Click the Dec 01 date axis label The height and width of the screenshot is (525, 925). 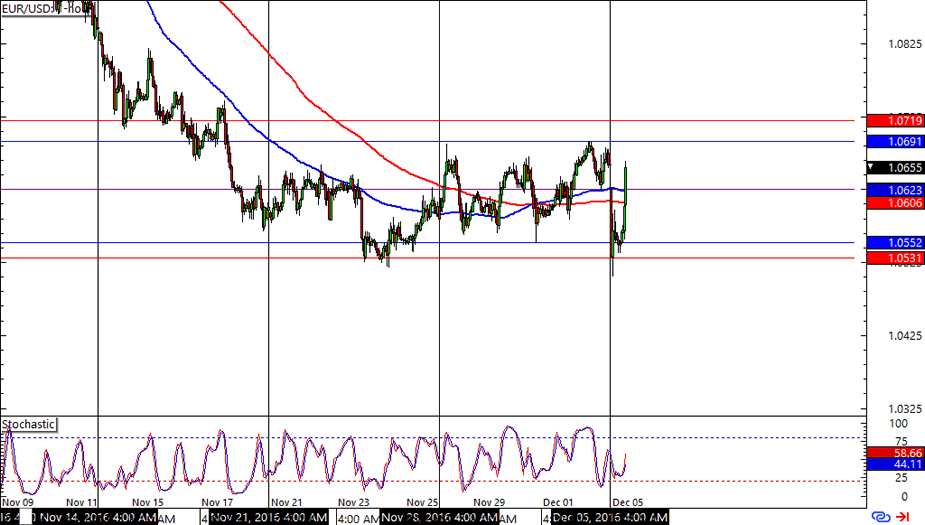(x=558, y=503)
